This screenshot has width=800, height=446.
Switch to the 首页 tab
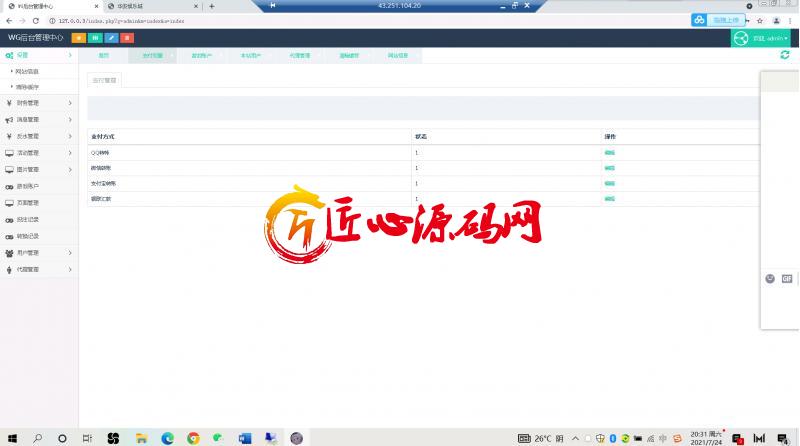(x=104, y=55)
